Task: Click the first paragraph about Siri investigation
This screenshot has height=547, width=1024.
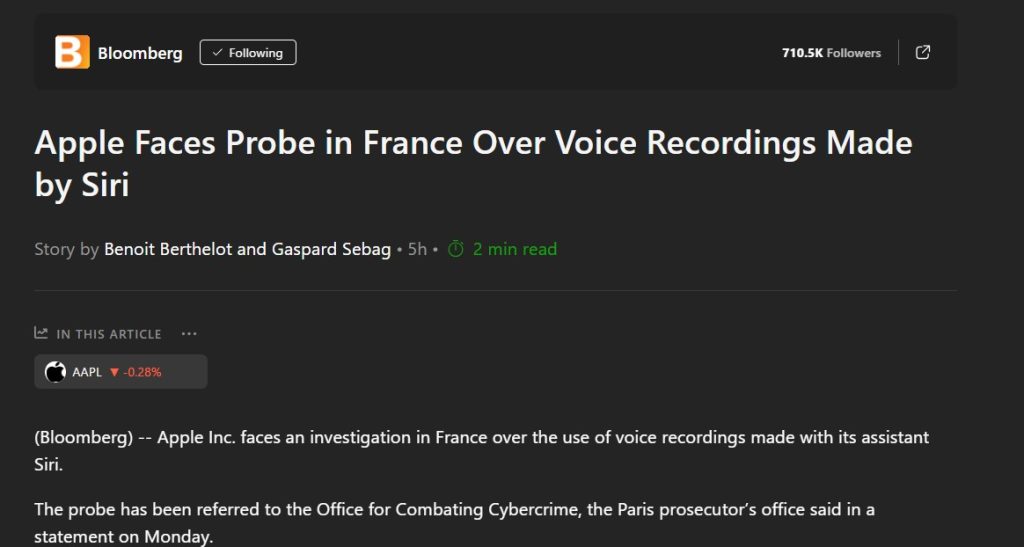Action: pos(481,449)
